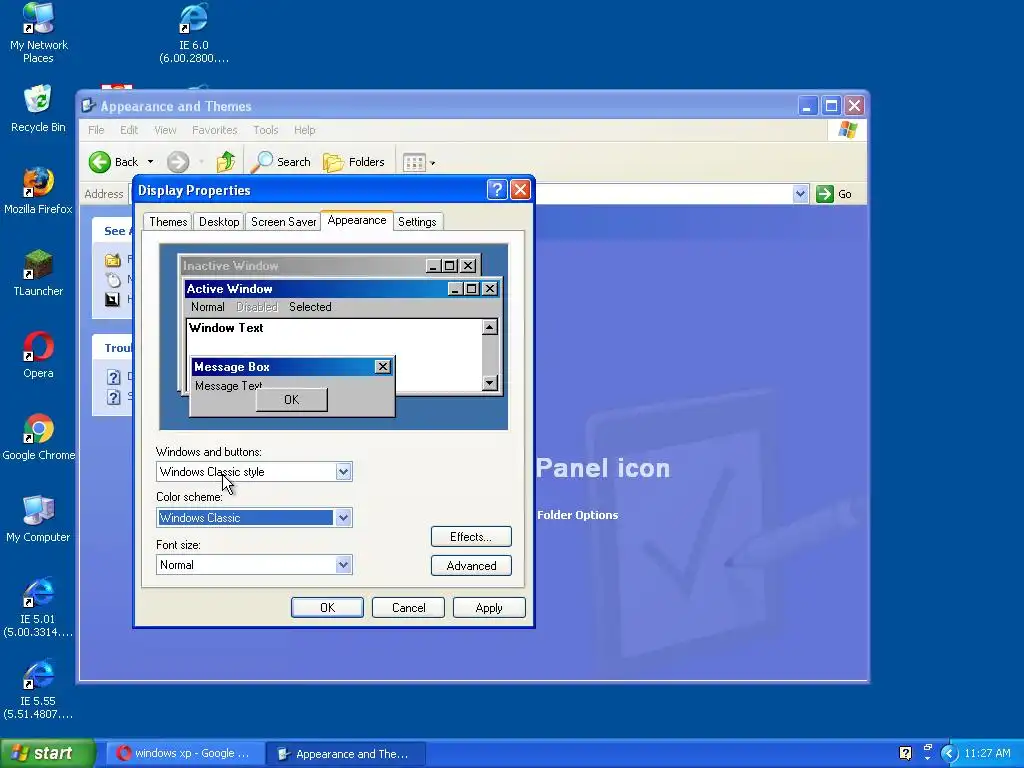Viewport: 1024px width, 768px height.
Task: Click the Go button in address bar
Action: [835, 194]
